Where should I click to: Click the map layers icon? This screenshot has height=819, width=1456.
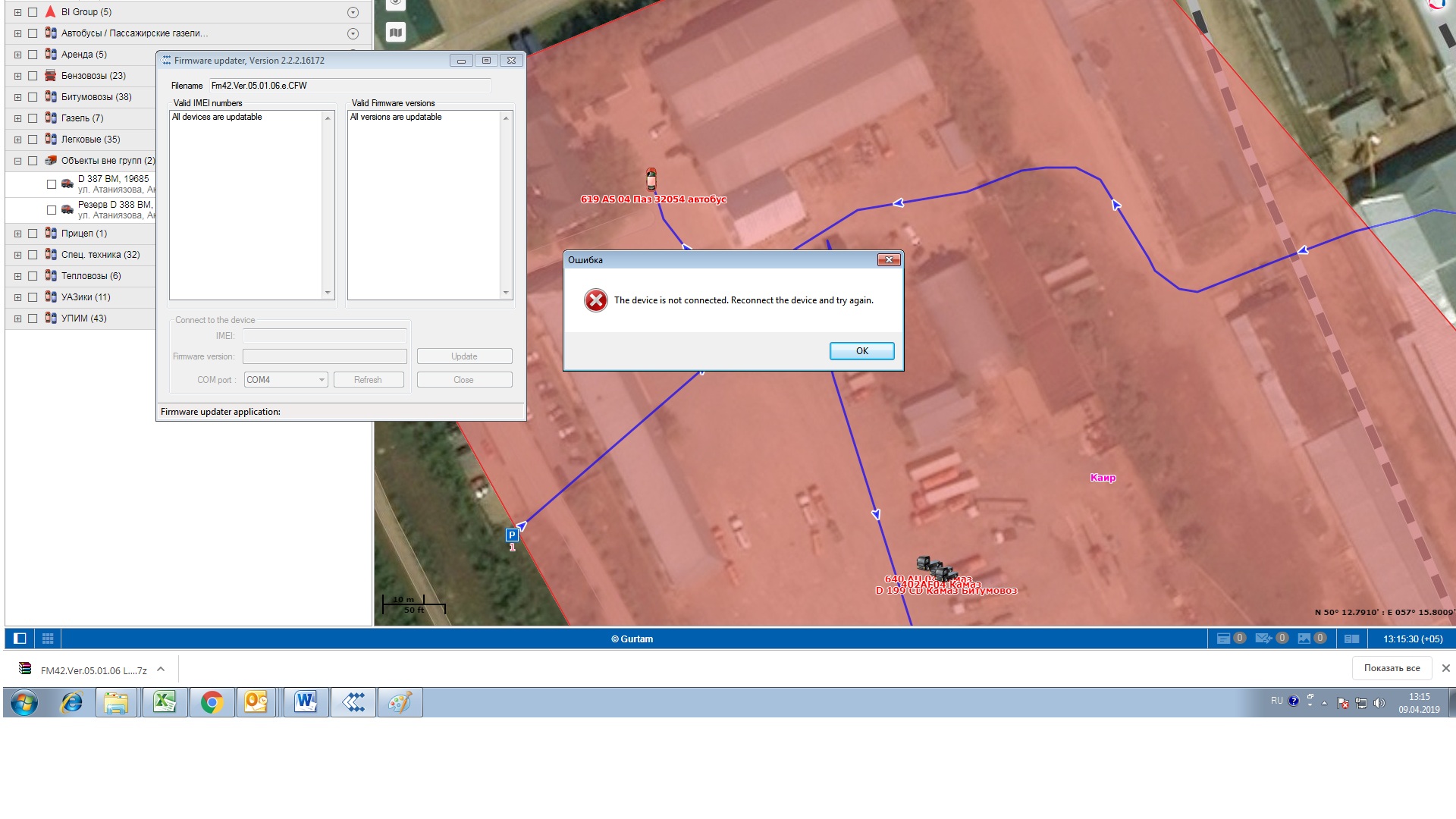pos(396,32)
